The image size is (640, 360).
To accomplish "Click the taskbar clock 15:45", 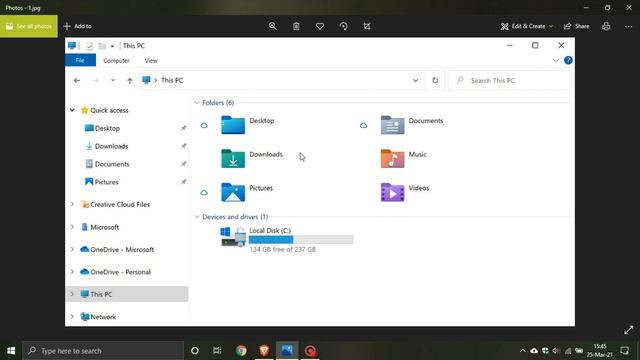I will click(600, 351).
